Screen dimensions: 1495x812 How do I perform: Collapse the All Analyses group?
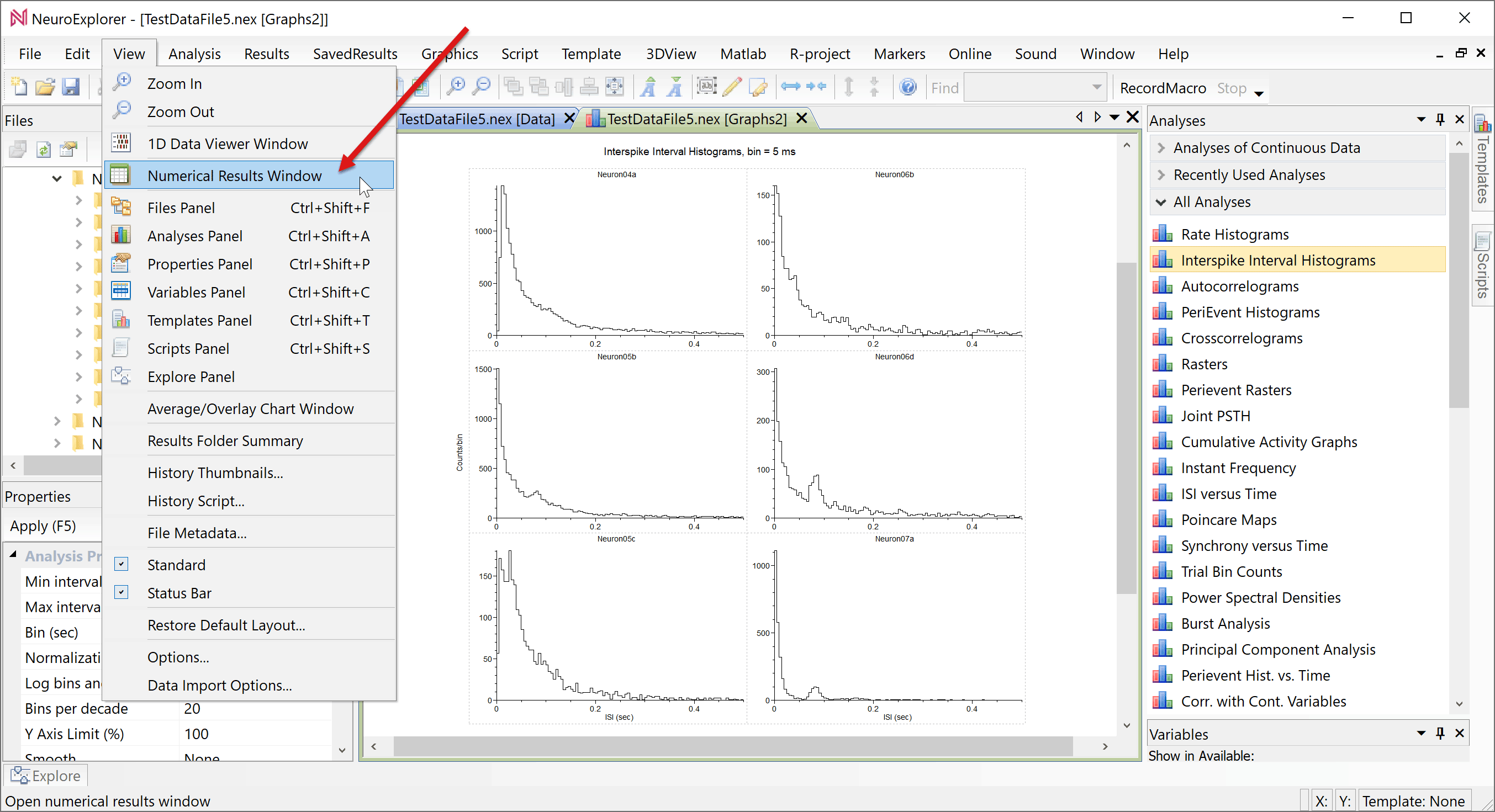coord(1161,202)
